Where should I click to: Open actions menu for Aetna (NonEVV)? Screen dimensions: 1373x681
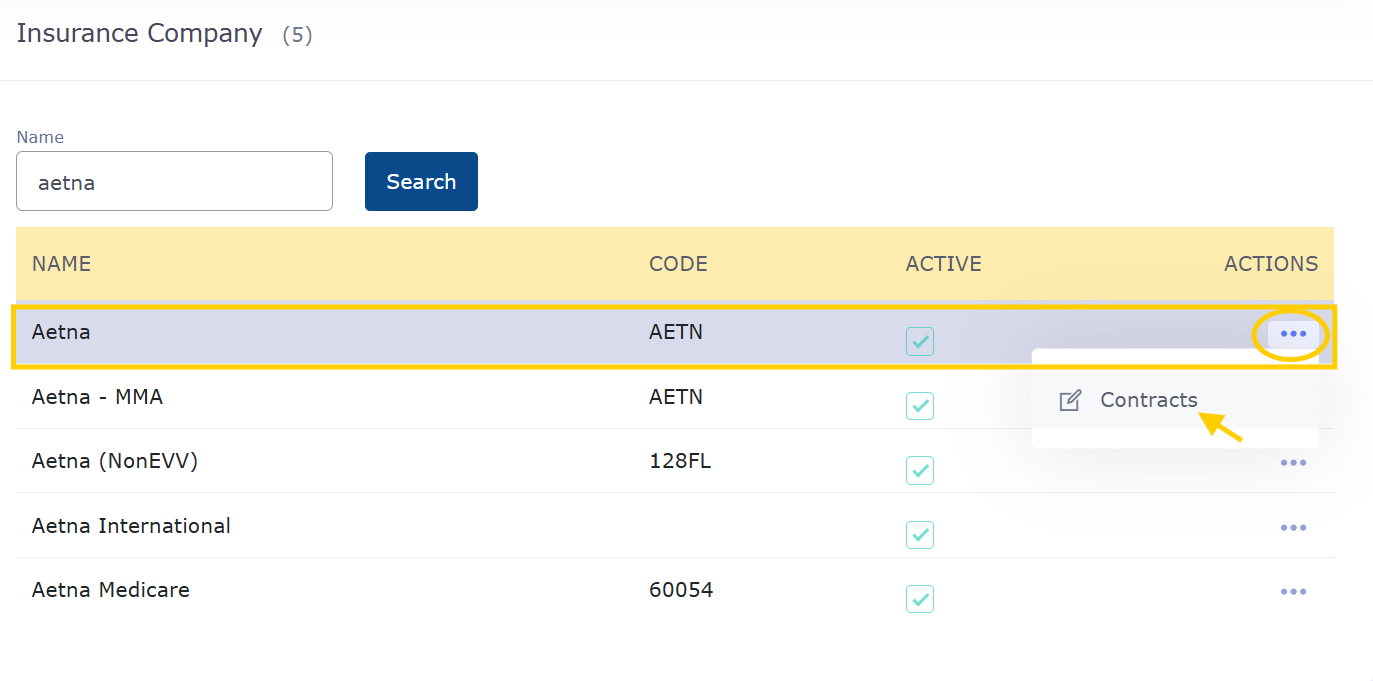(x=1293, y=463)
